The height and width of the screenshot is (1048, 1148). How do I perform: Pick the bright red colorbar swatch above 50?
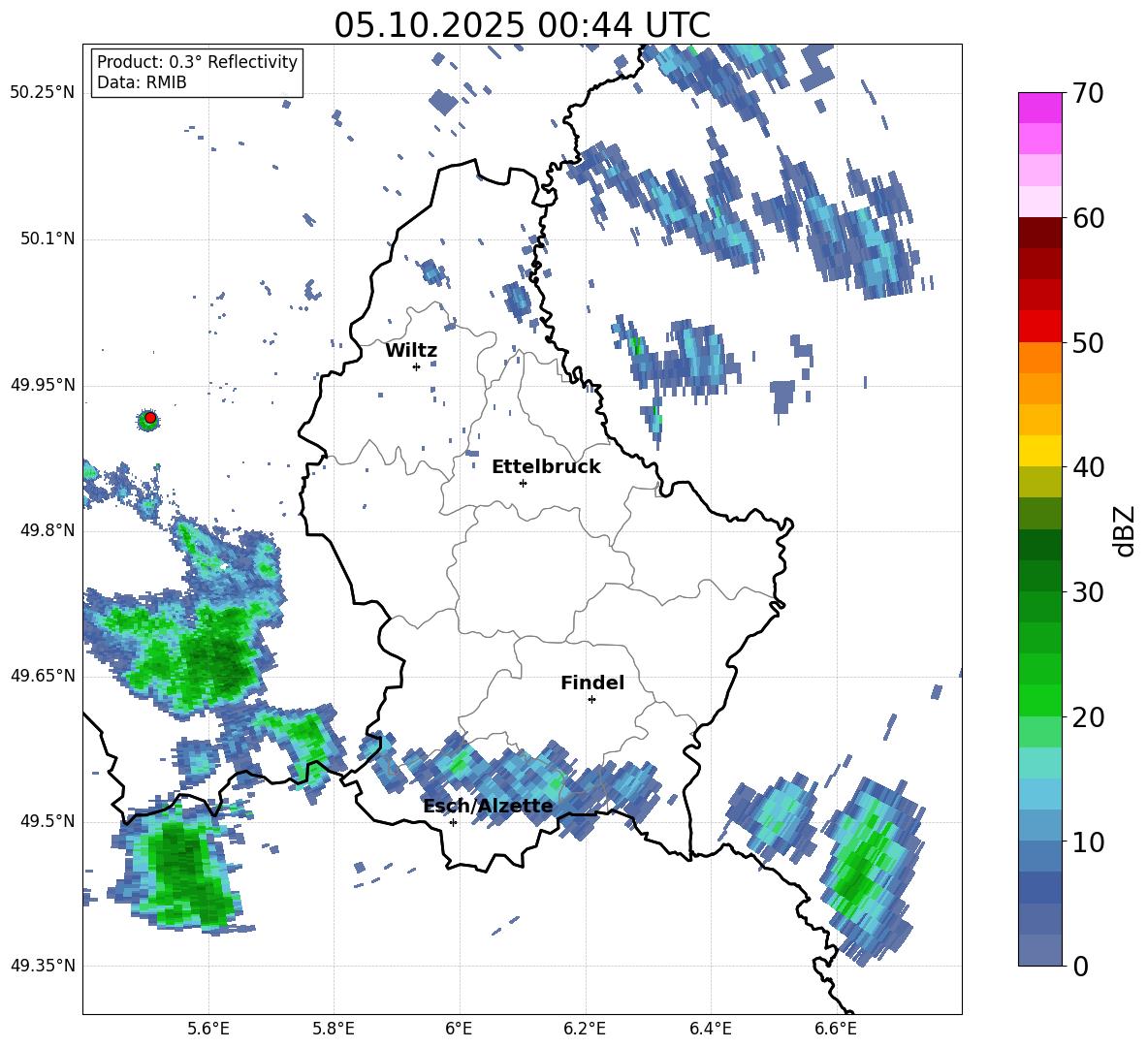tap(1040, 327)
